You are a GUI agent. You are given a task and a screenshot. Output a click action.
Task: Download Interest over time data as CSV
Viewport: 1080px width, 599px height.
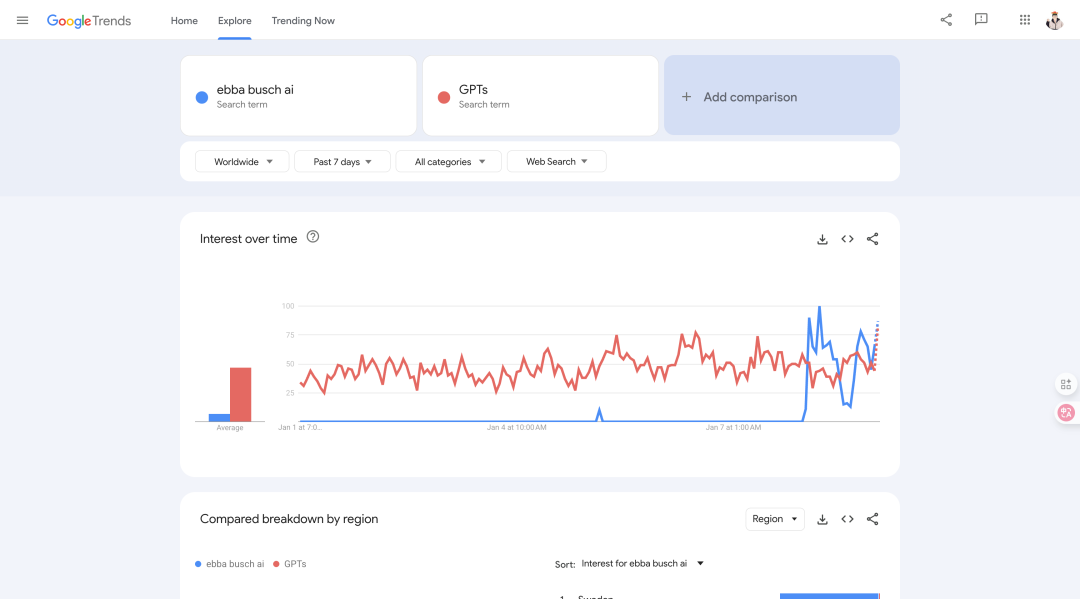(x=822, y=239)
